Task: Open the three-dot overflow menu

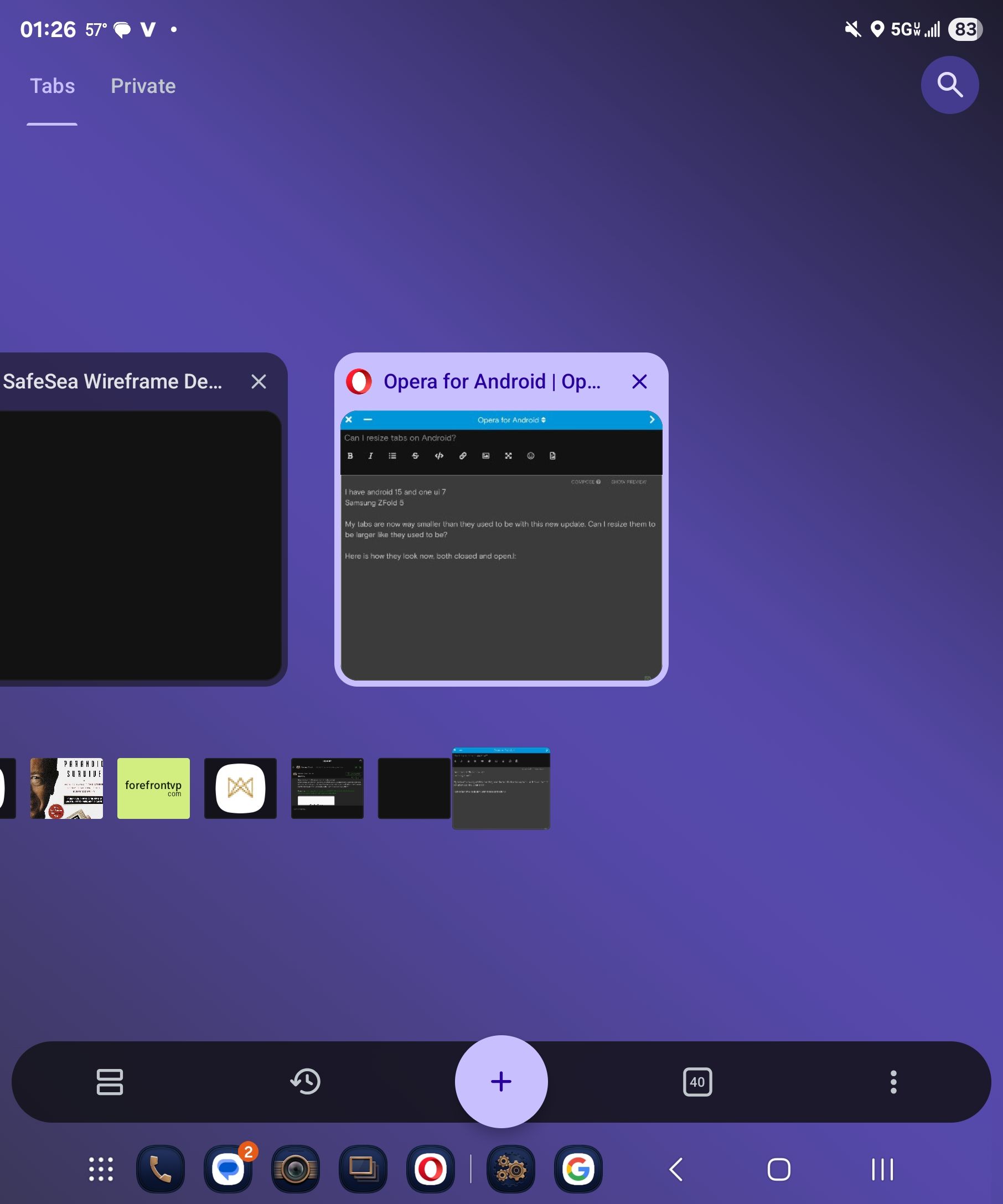Action: (893, 1081)
